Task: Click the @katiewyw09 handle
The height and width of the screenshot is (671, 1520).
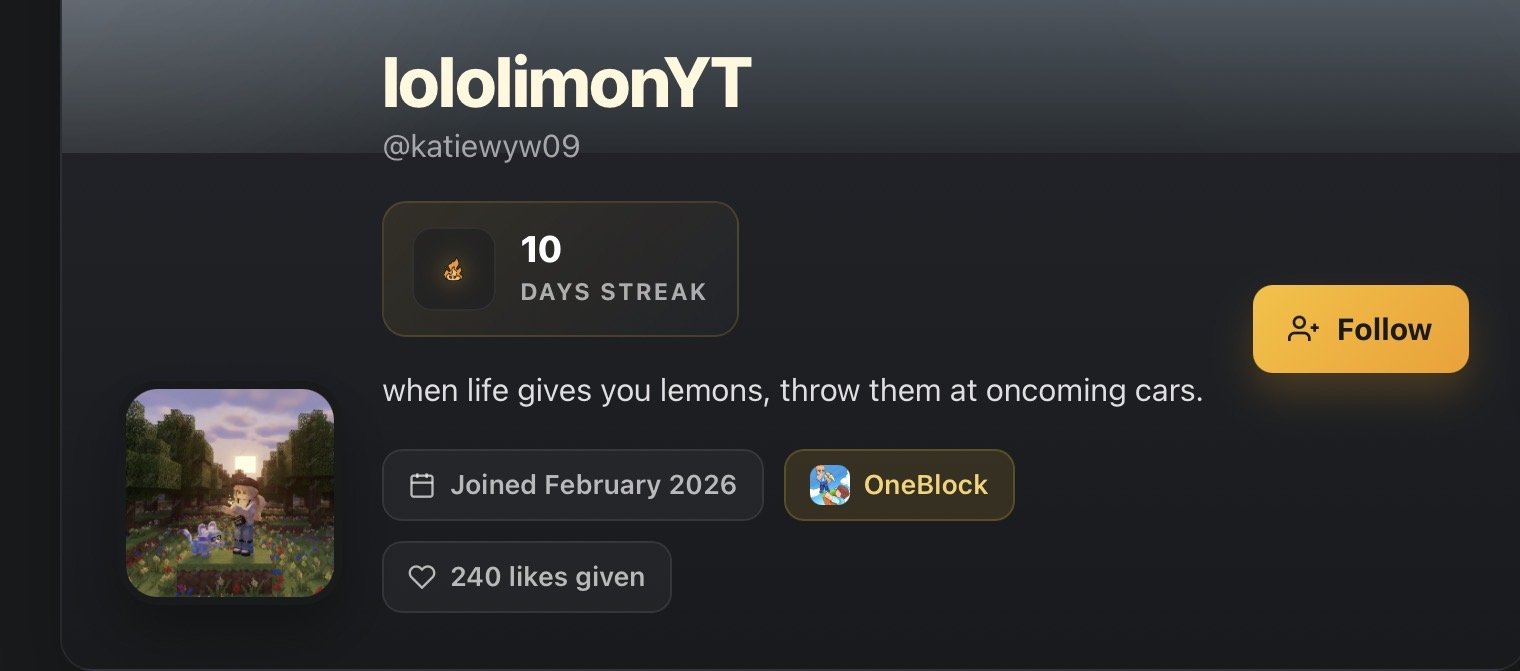Action: coord(481,147)
